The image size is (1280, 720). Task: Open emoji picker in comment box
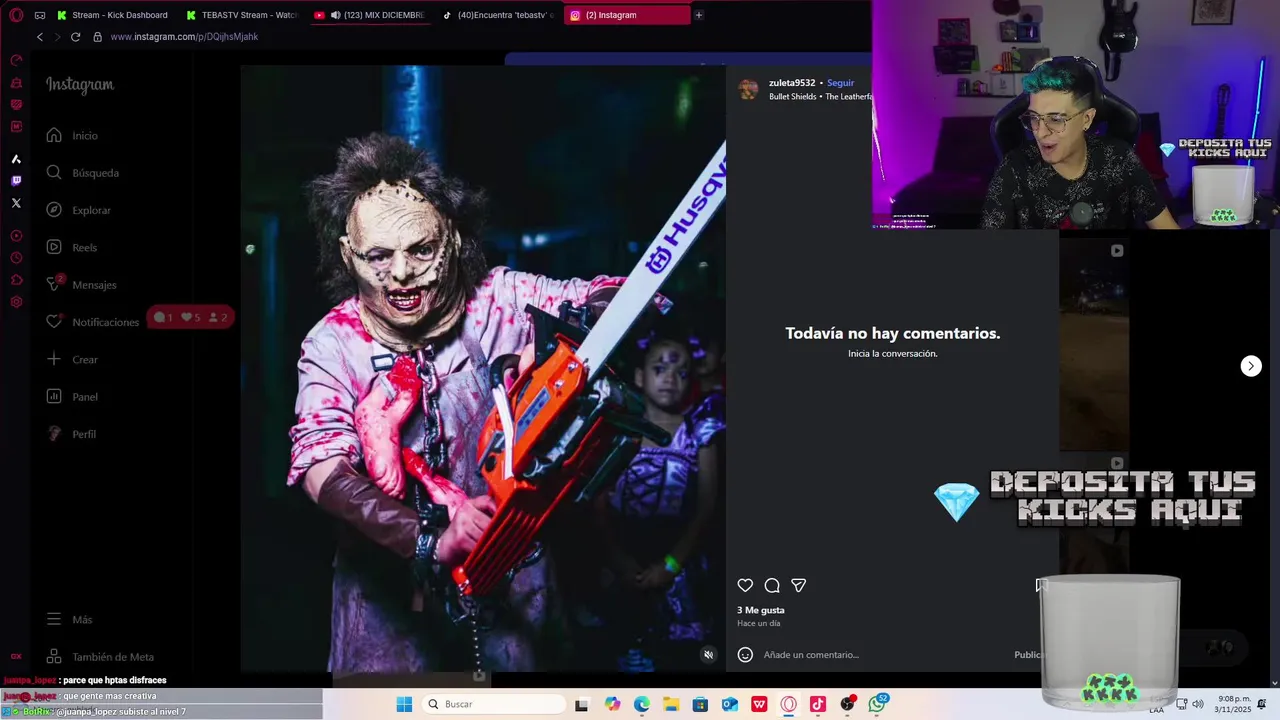pyautogui.click(x=745, y=655)
